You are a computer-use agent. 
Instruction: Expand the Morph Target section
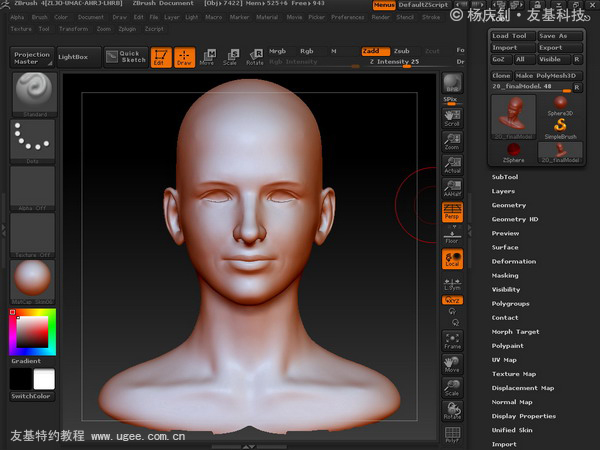(x=515, y=332)
